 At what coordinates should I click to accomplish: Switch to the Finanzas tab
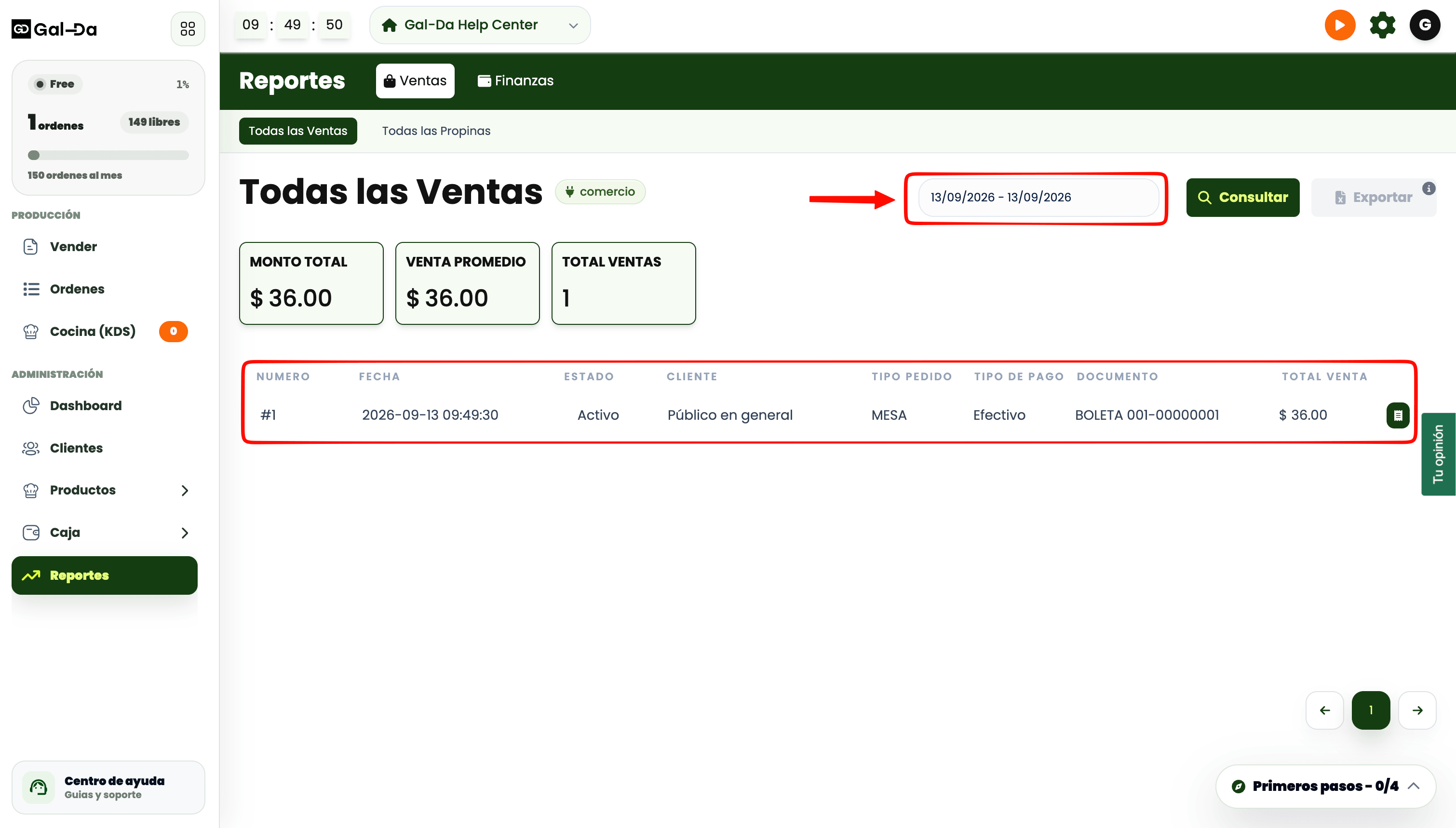point(515,81)
